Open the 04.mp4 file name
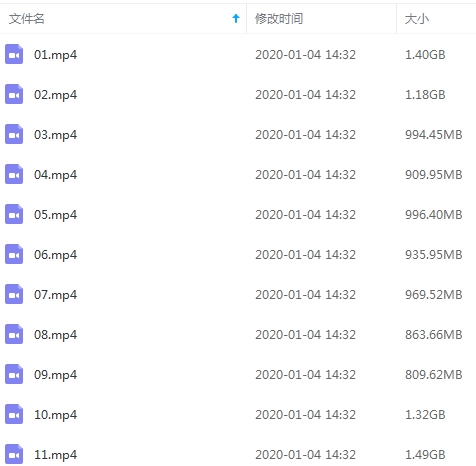Image resolution: width=476 pixels, height=466 pixels. click(x=55, y=175)
